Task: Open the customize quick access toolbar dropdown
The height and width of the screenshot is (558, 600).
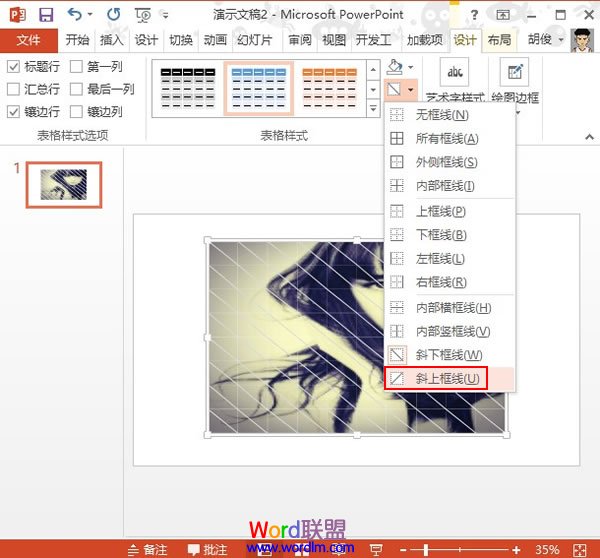Action: pos(165,15)
